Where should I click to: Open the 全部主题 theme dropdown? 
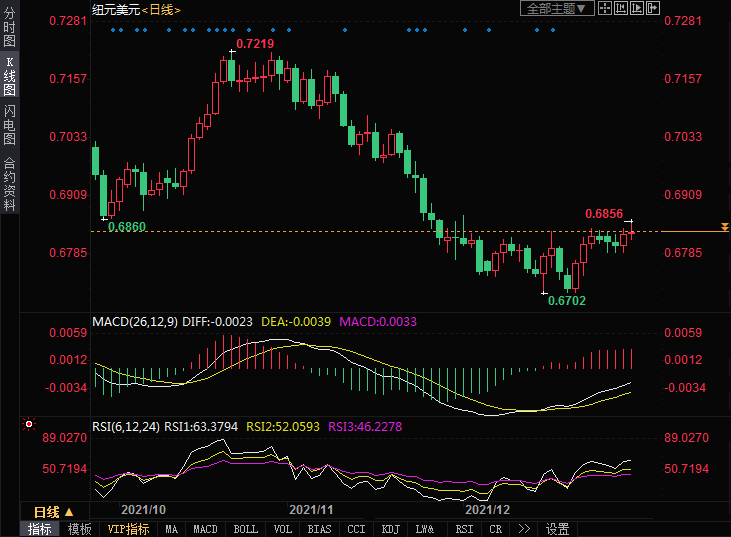coord(557,8)
